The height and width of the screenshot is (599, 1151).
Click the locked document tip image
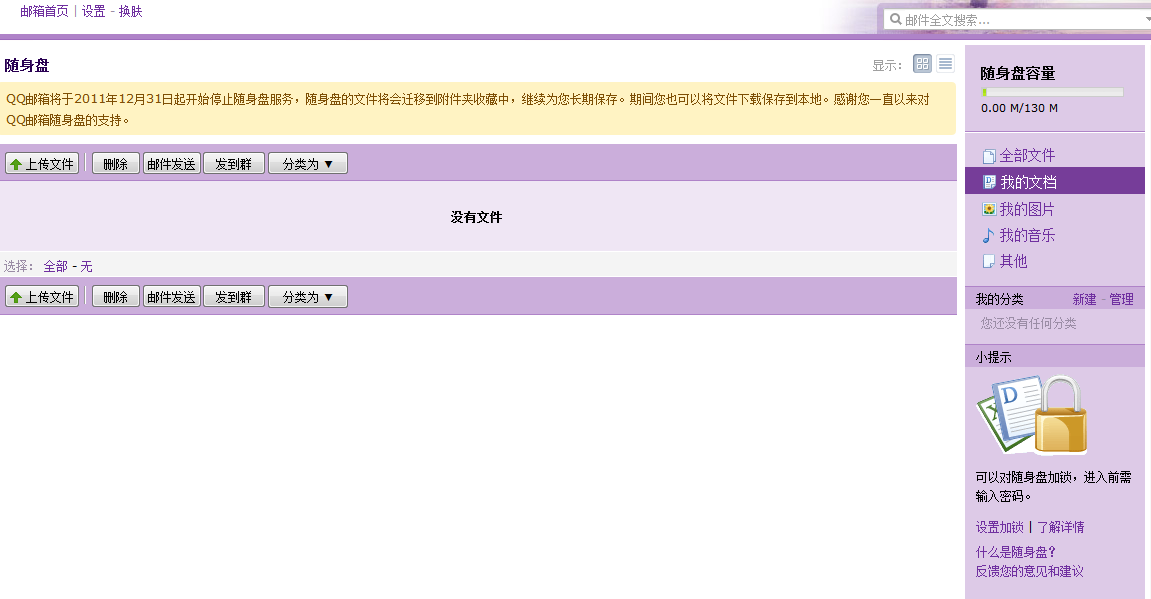pyautogui.click(x=1031, y=415)
